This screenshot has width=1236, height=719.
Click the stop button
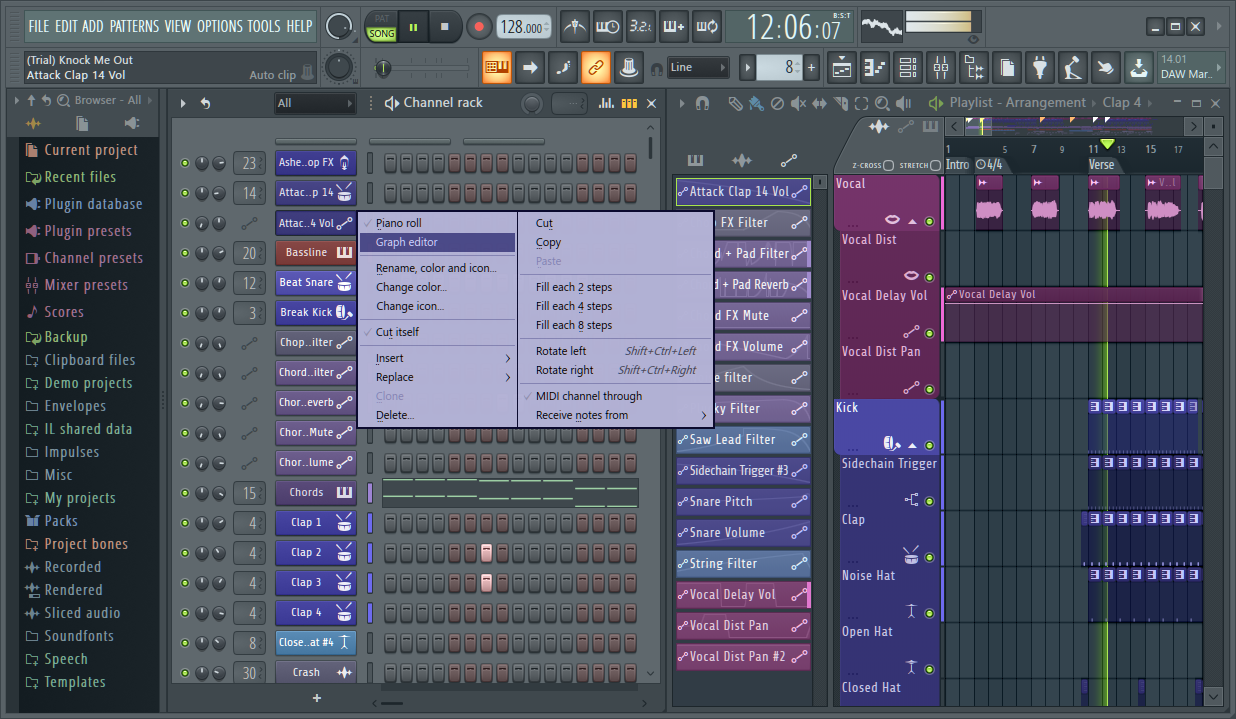[x=445, y=27]
